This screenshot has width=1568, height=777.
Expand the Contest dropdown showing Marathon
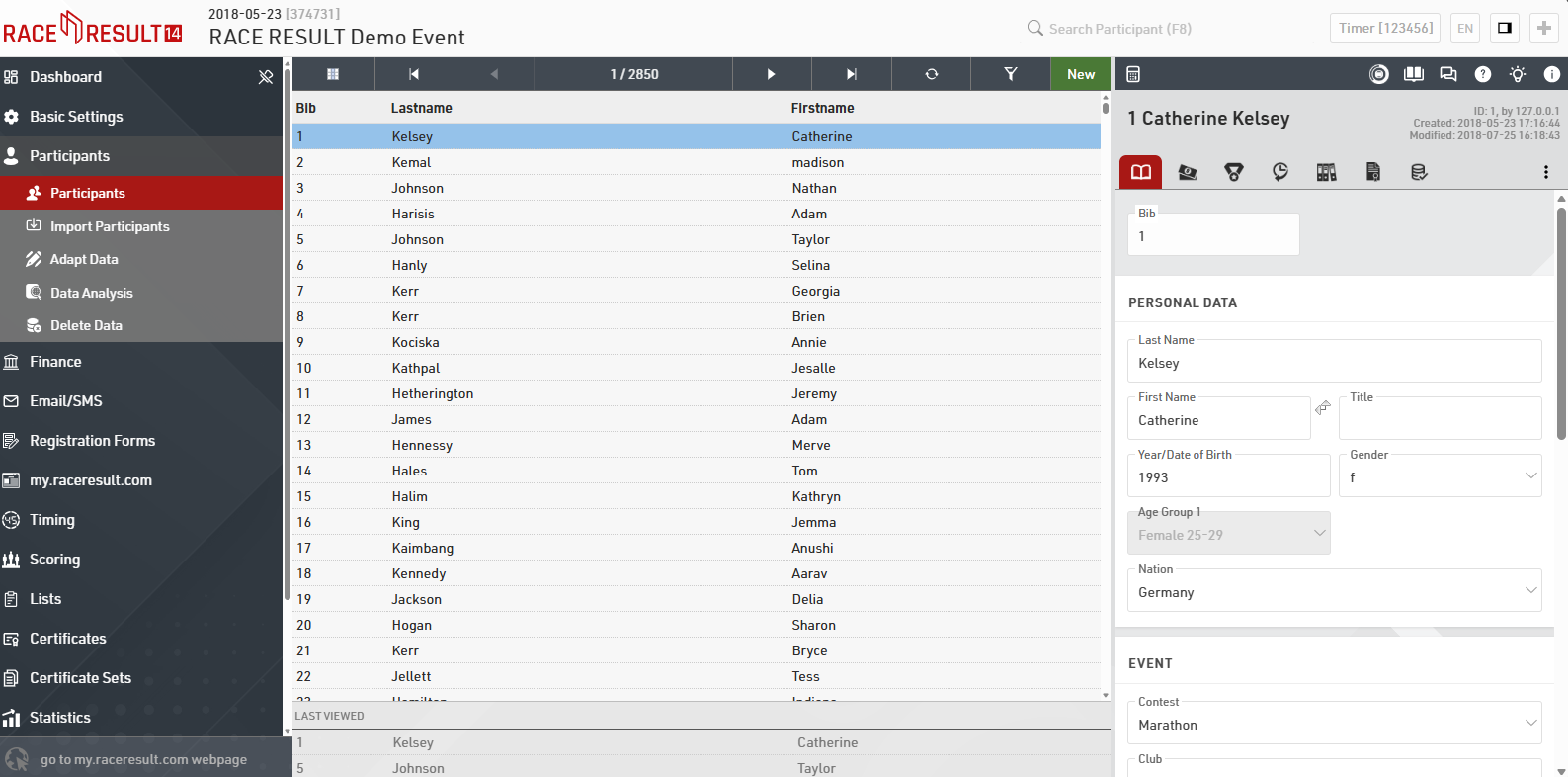pyautogui.click(x=1530, y=724)
